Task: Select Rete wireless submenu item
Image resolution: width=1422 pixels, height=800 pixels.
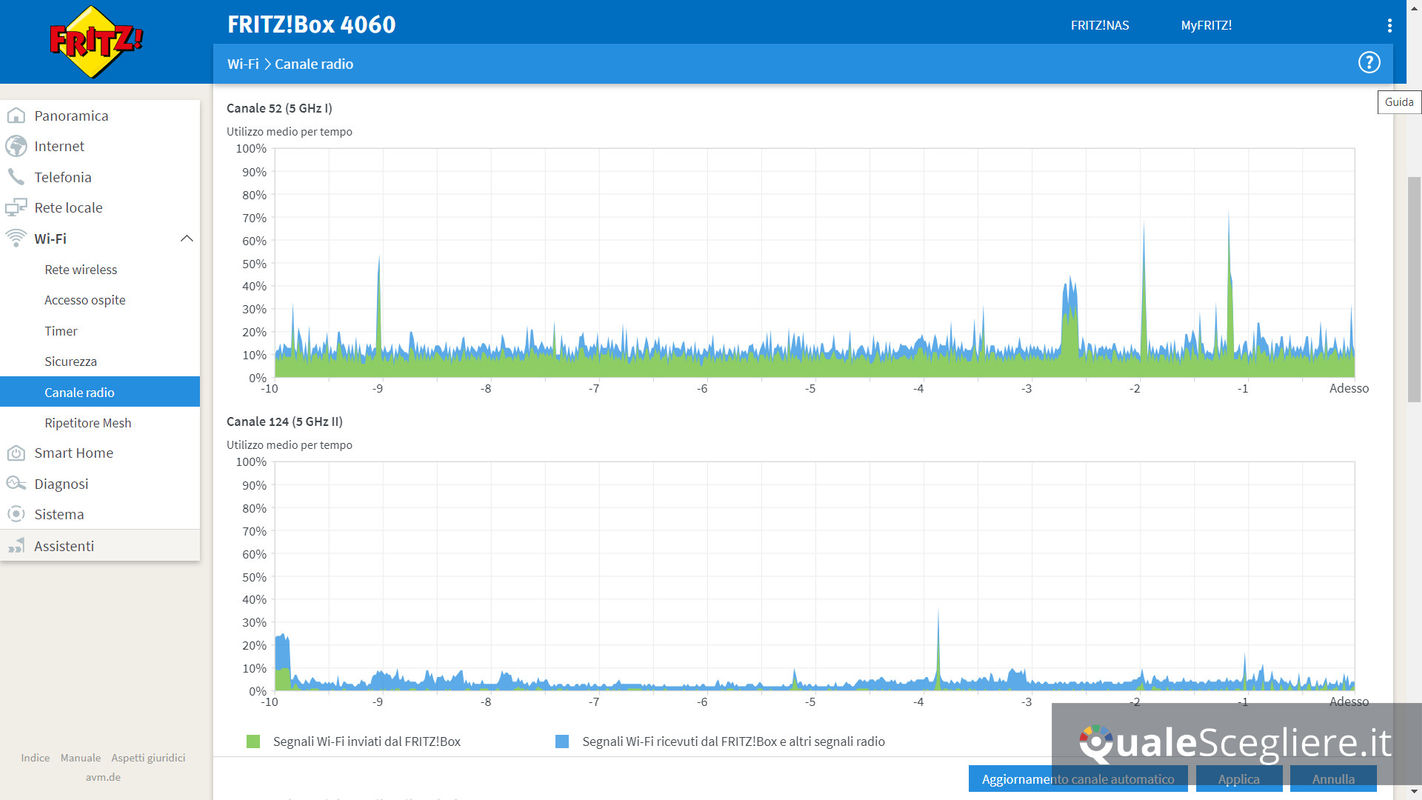Action: [x=81, y=270]
